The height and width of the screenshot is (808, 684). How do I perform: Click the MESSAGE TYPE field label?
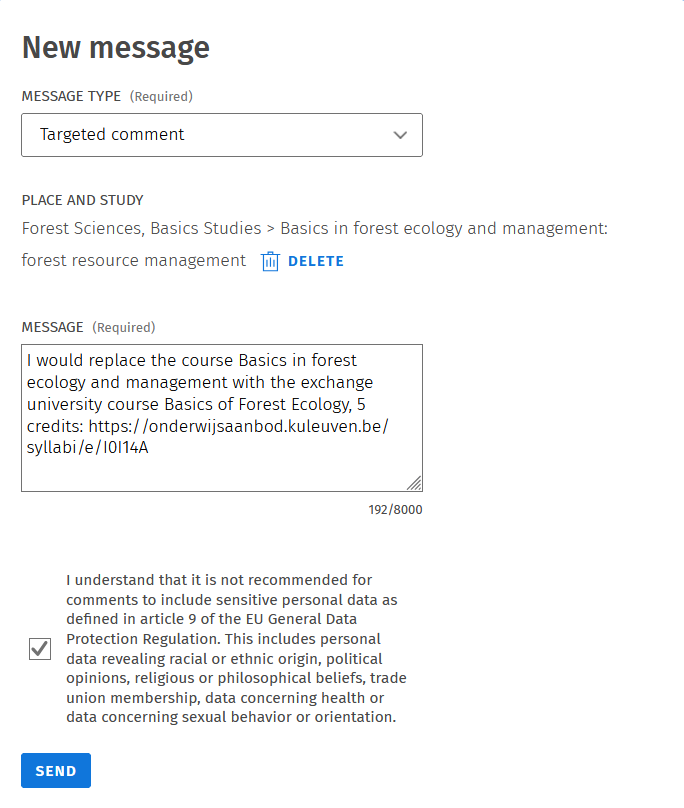(x=71, y=97)
